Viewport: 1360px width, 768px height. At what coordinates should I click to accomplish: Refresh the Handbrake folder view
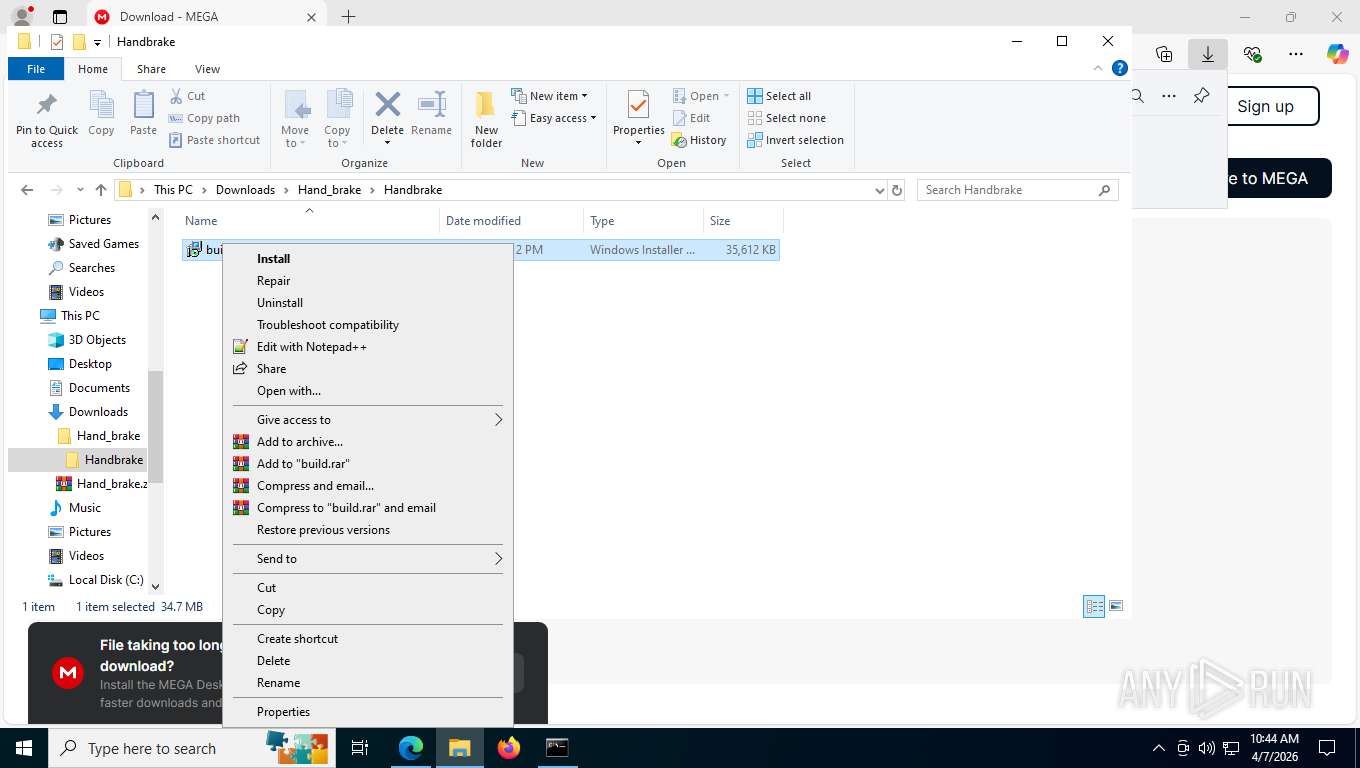click(x=897, y=190)
